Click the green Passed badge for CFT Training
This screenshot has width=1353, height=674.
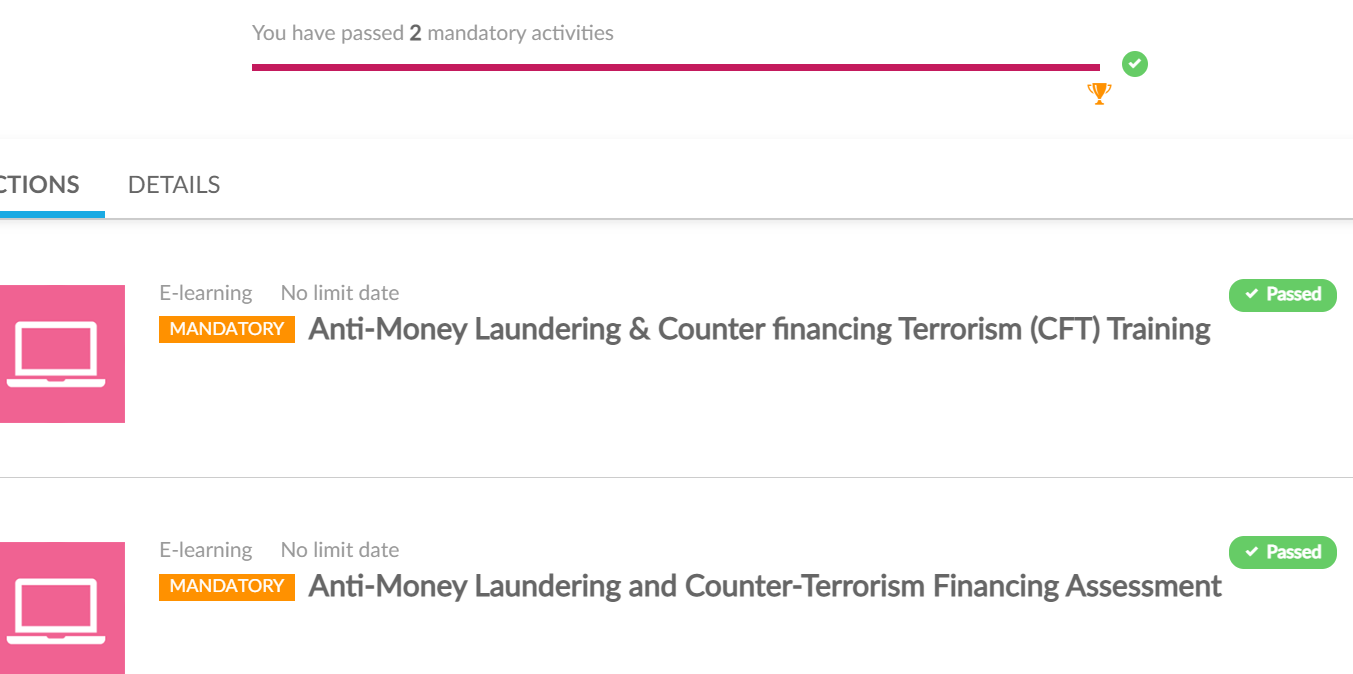point(1283,295)
